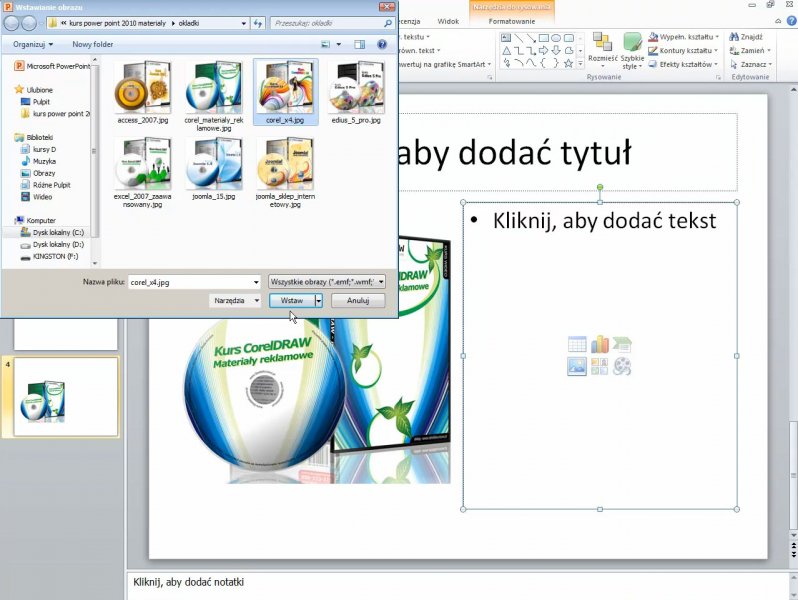Click the insert table icon in placeholder
Screen dimensions: 798x600
click(577, 345)
